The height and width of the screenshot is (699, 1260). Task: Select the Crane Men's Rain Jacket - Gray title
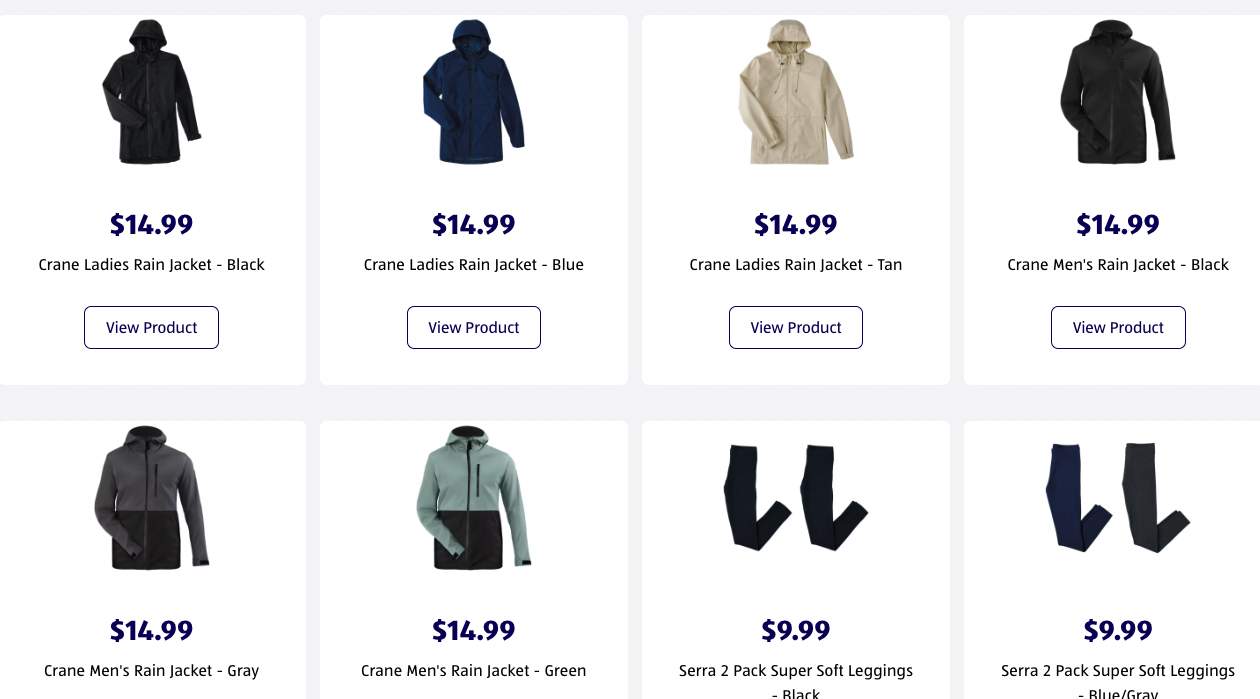[151, 671]
